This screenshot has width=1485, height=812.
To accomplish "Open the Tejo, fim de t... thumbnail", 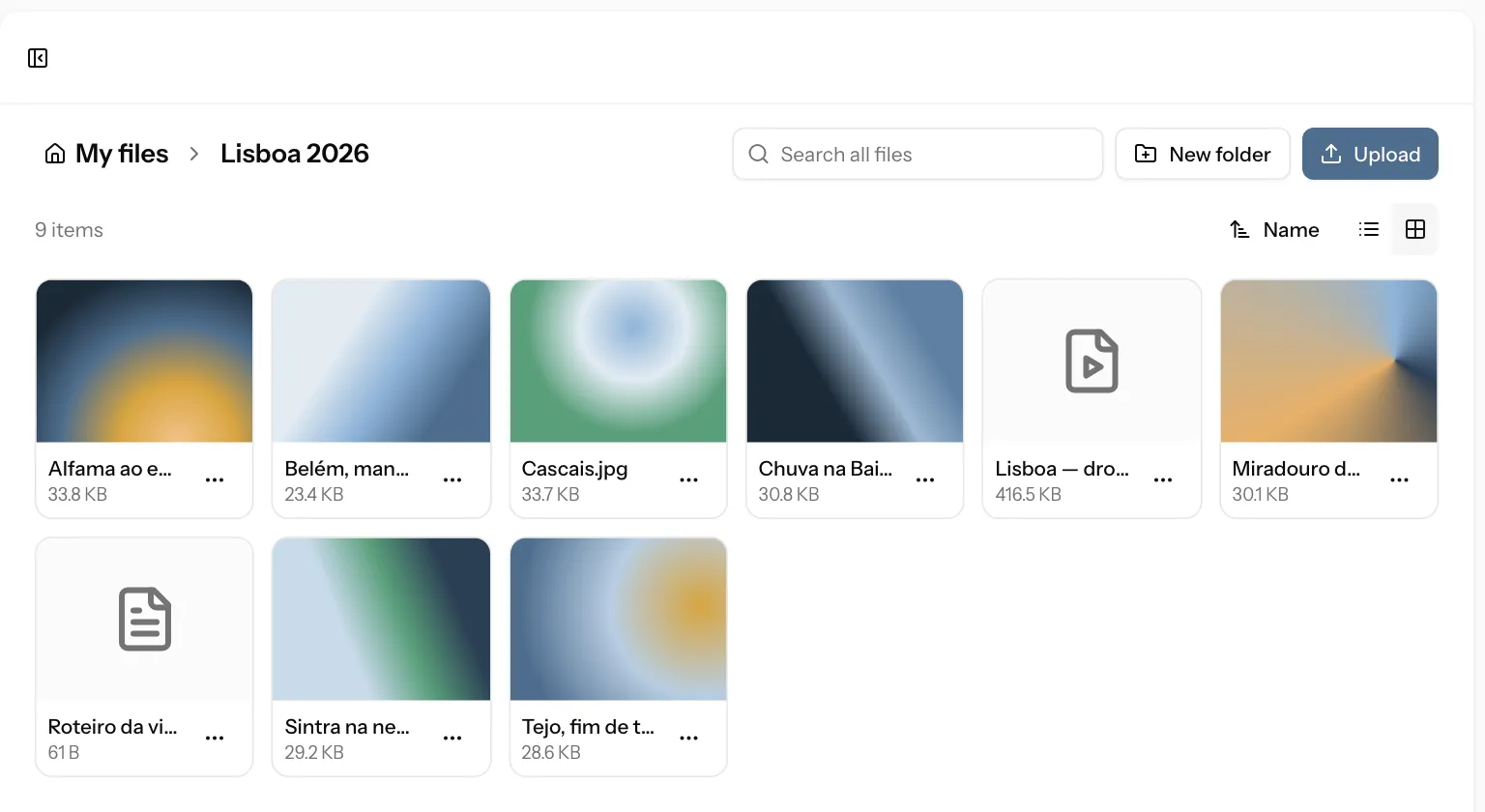I will pyautogui.click(x=618, y=620).
